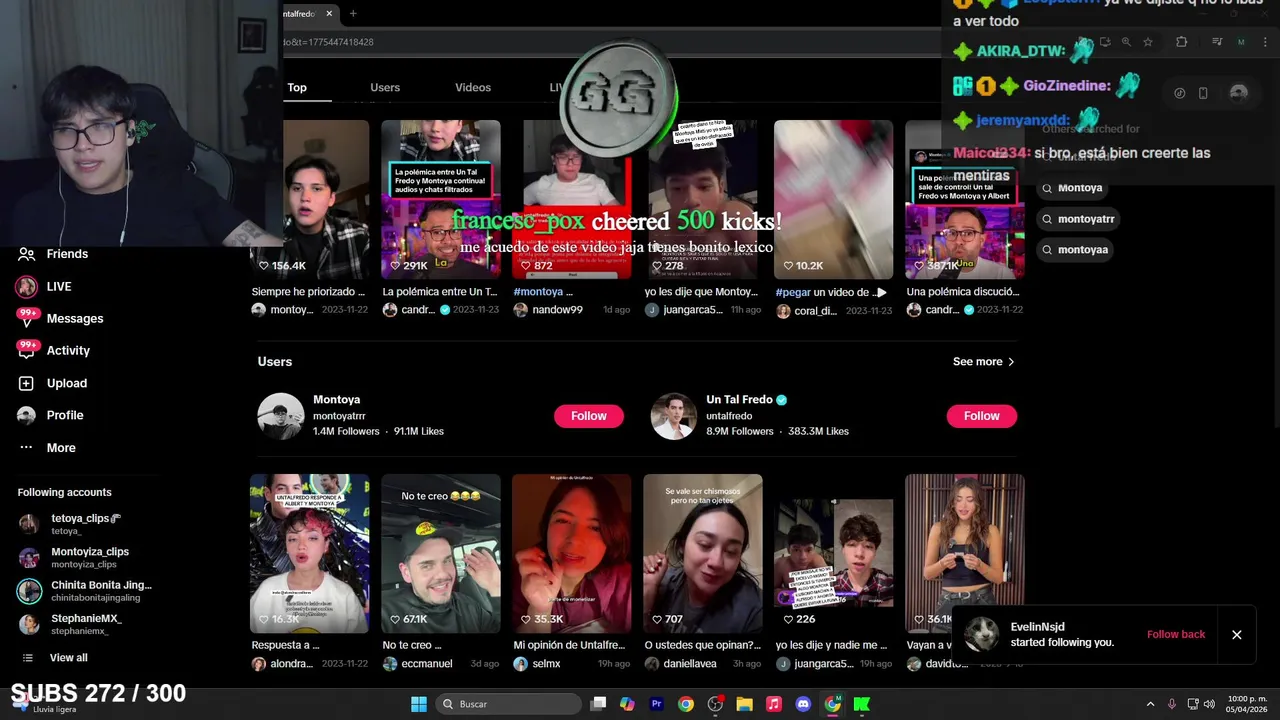
Task: Click See more in Users section
Action: [984, 362]
